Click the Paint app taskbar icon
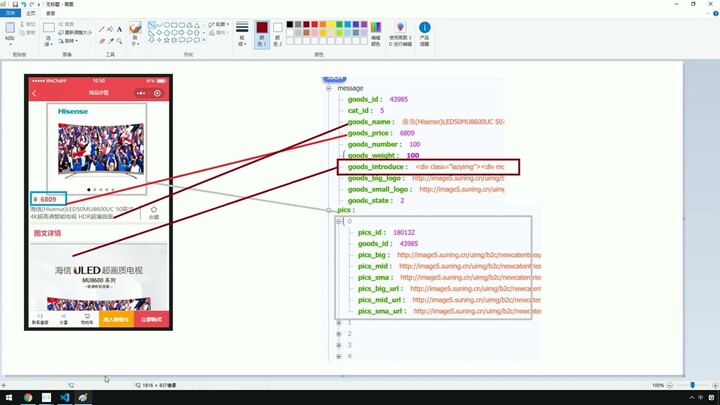The height and width of the screenshot is (405, 720). [x=83, y=398]
